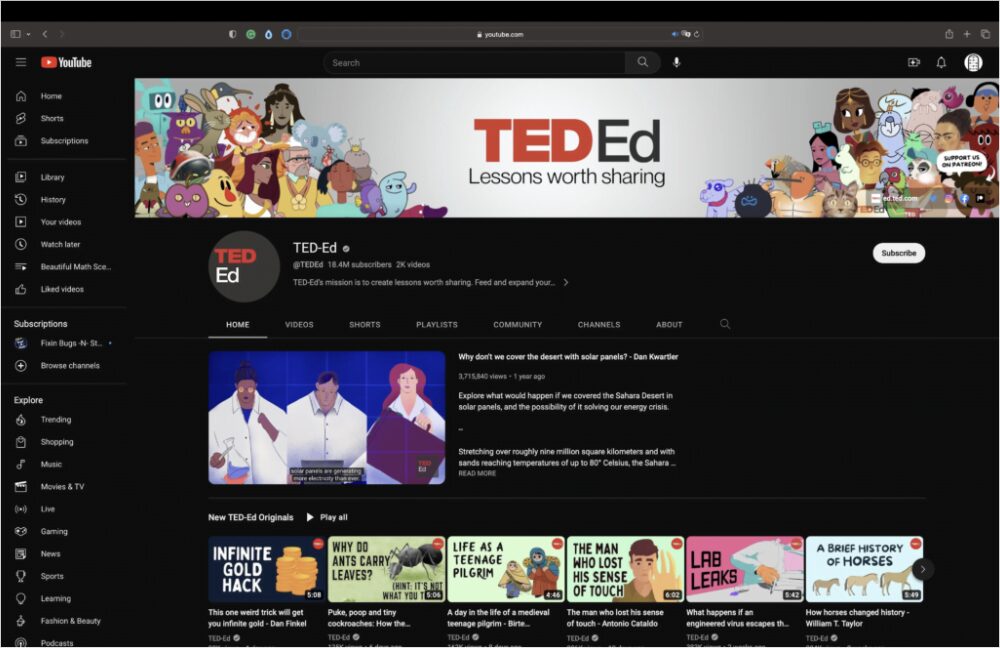Viewport: 1000px width, 648px height.
Task: Click the search magnifier button
Action: [642, 62]
